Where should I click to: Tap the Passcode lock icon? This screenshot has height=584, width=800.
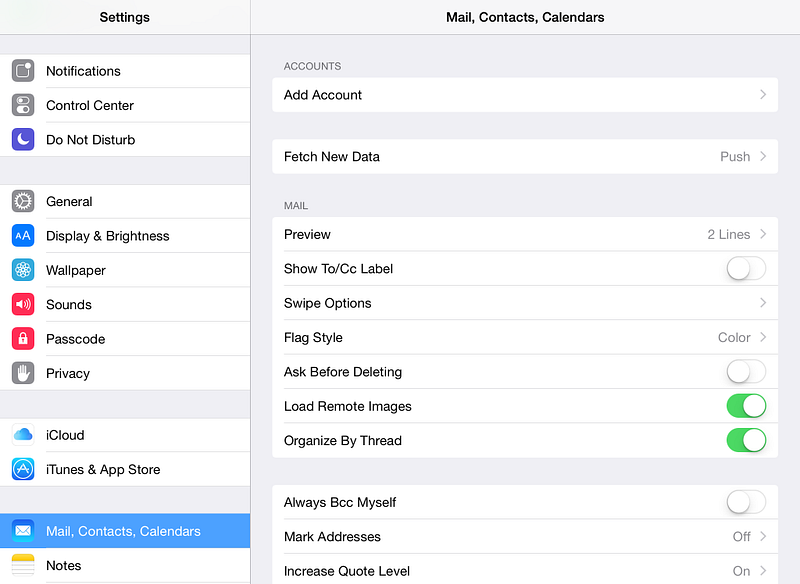23,339
